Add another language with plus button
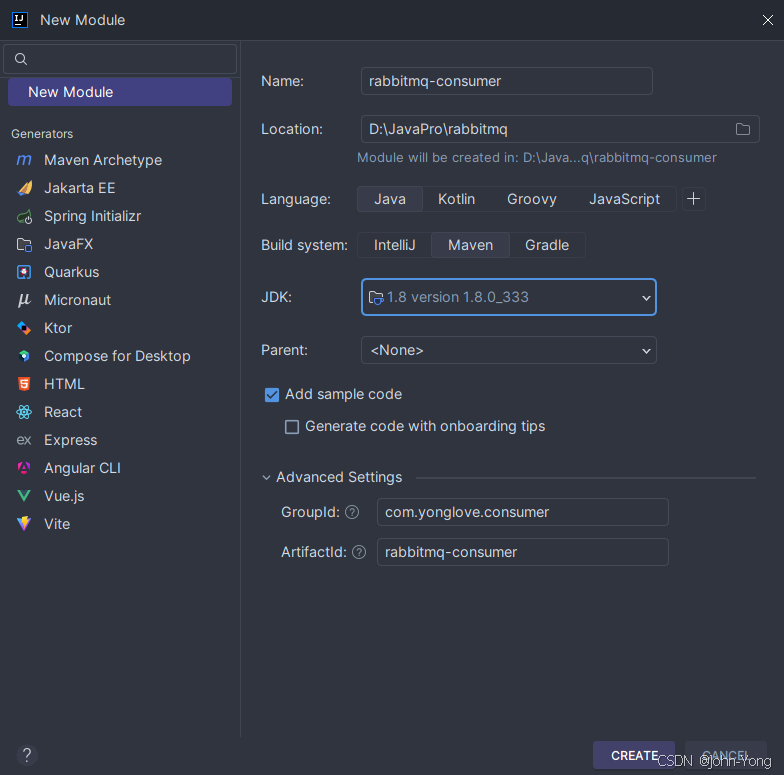The width and height of the screenshot is (784, 775). (694, 199)
